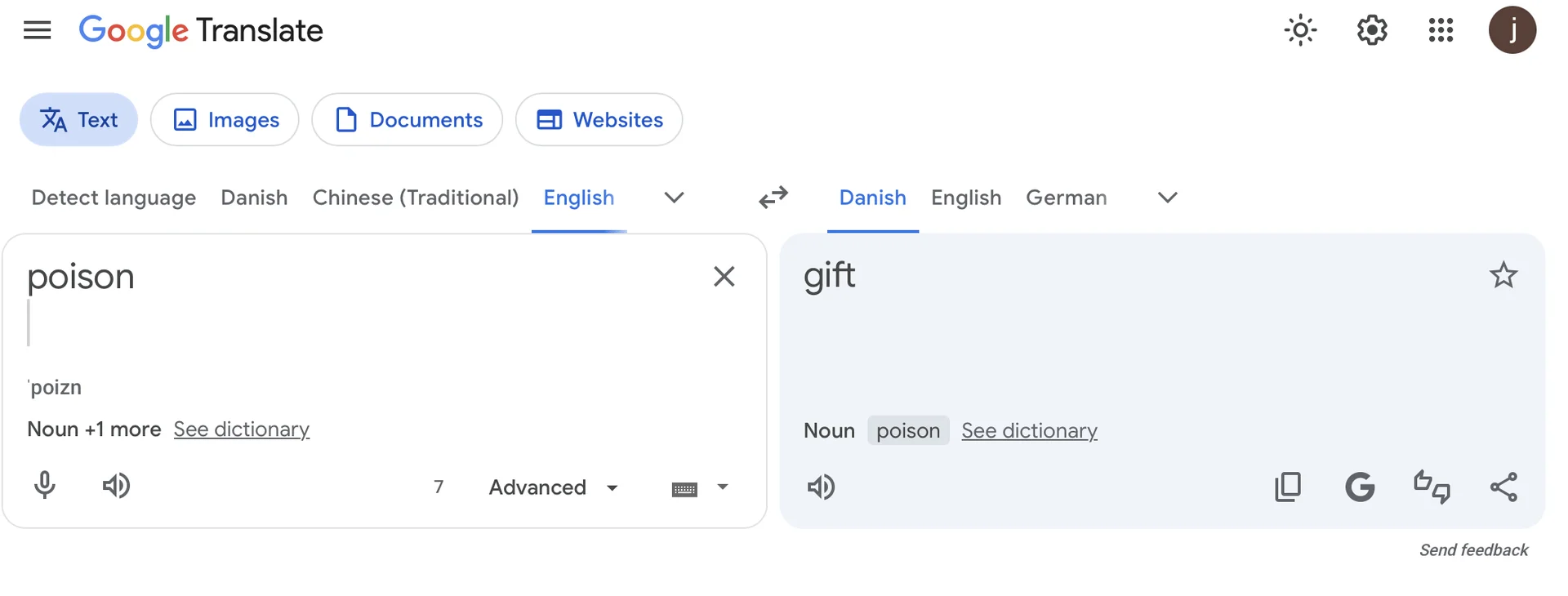Share the translation
The height and width of the screenshot is (596, 1568).
click(x=1503, y=487)
